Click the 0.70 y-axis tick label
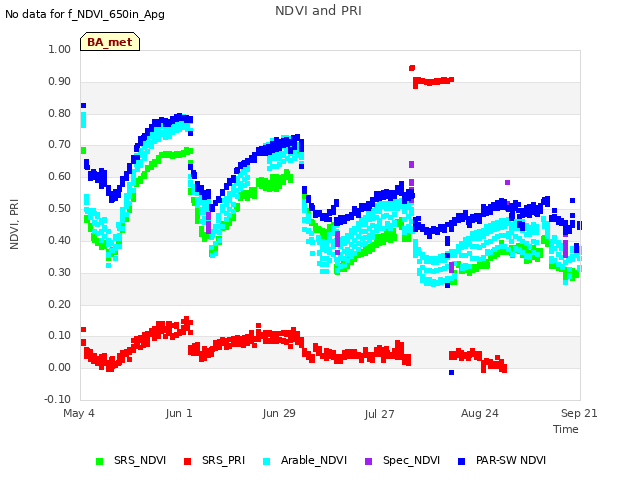Viewport: 640px width, 480px height. tap(60, 144)
